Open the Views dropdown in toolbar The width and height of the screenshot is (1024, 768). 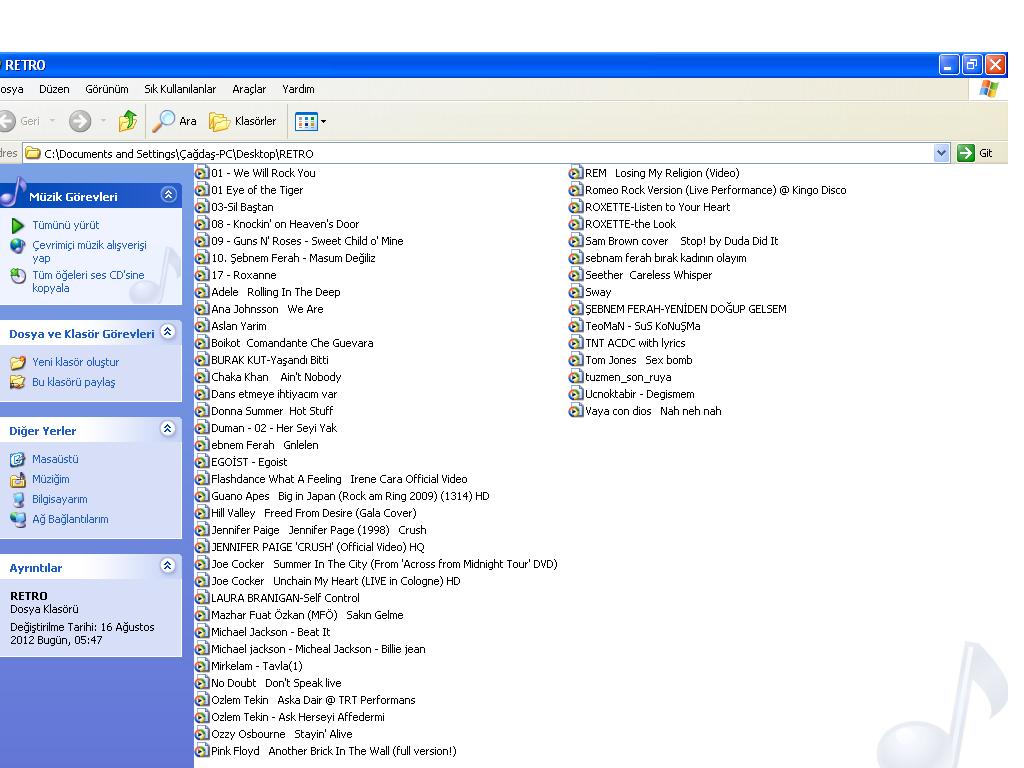click(x=310, y=121)
